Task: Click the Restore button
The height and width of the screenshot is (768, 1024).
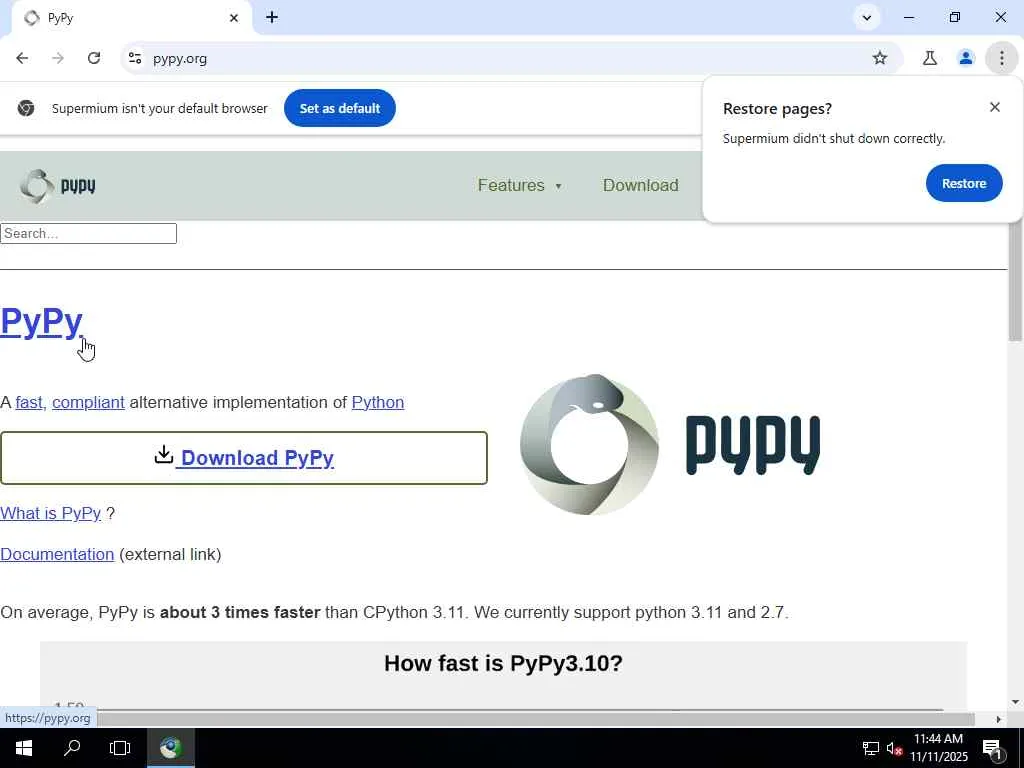Action: pyautogui.click(x=964, y=184)
